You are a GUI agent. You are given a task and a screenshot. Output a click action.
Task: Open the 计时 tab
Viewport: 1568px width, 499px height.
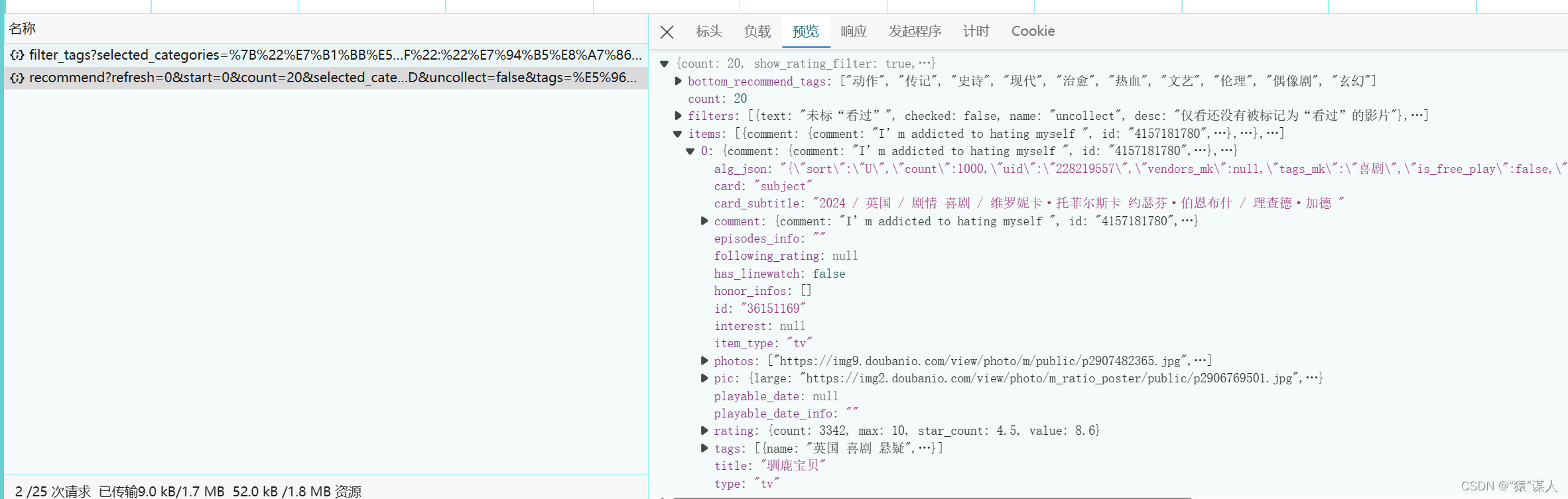976,31
